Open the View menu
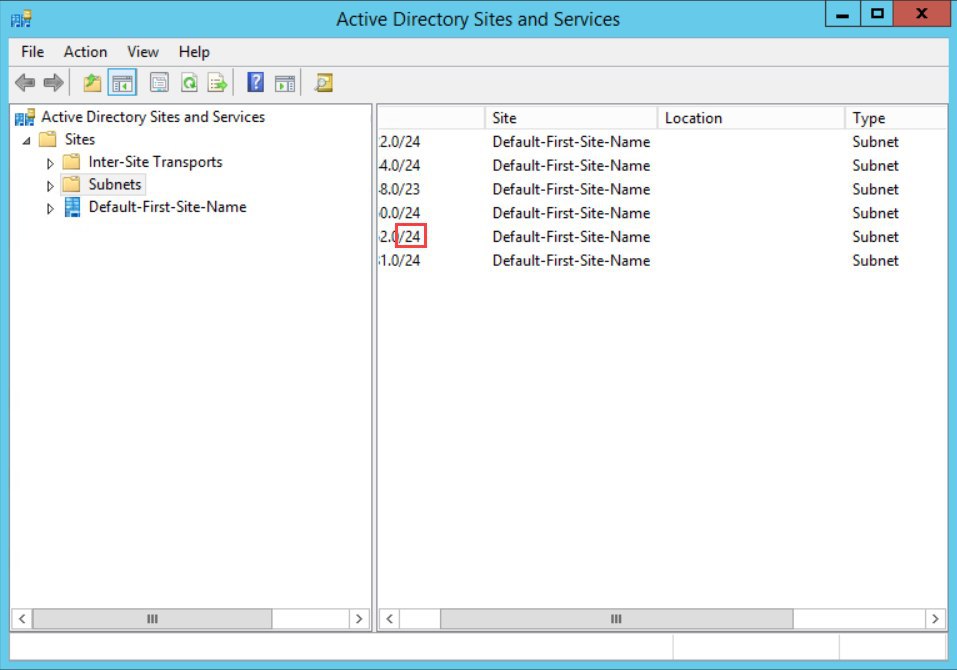957x670 pixels. tap(143, 52)
